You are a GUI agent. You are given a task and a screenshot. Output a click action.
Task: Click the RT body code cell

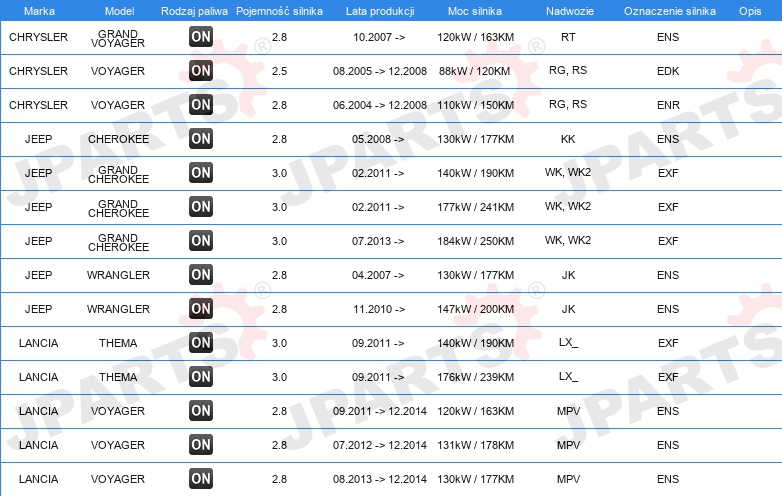(x=568, y=37)
